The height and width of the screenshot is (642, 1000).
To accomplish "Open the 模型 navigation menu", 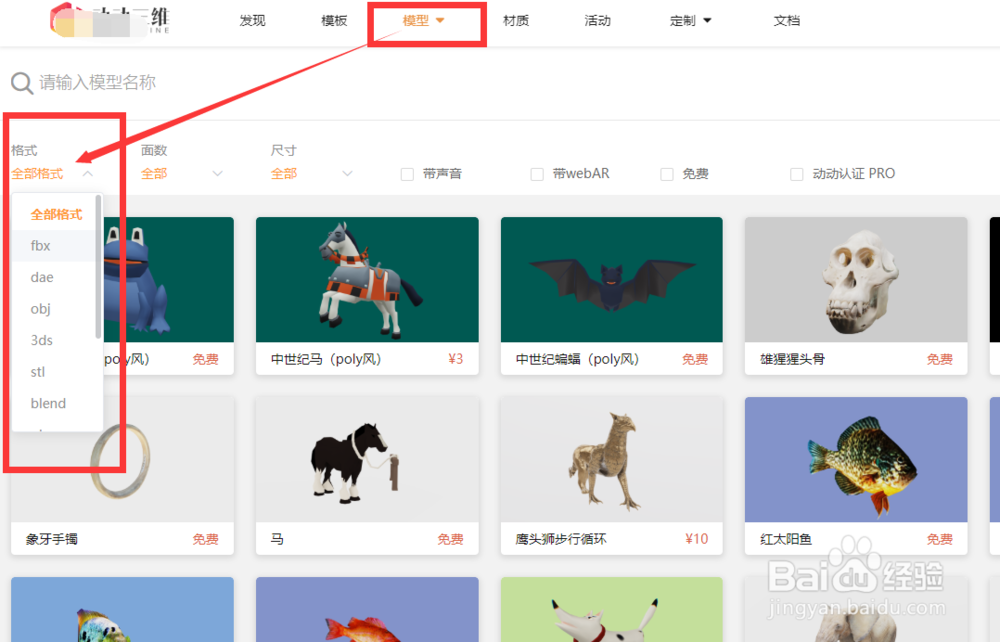I will (423, 20).
